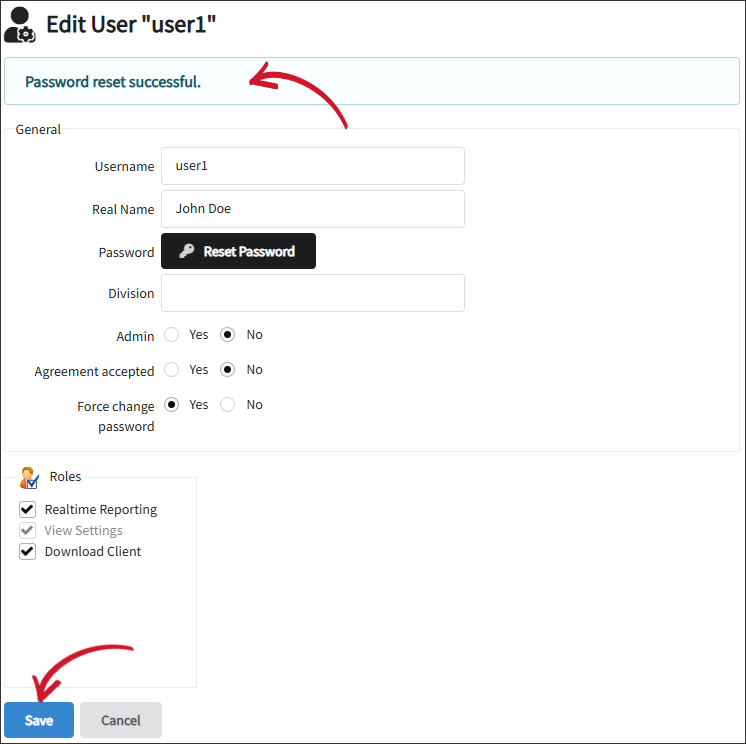Click the 'Roles' section label
The image size is (746, 744).
(x=65, y=477)
